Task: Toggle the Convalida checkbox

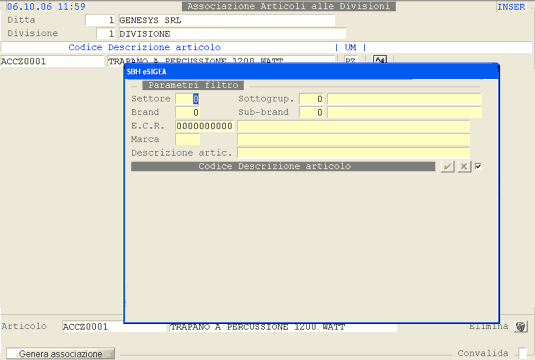Action: point(522,353)
